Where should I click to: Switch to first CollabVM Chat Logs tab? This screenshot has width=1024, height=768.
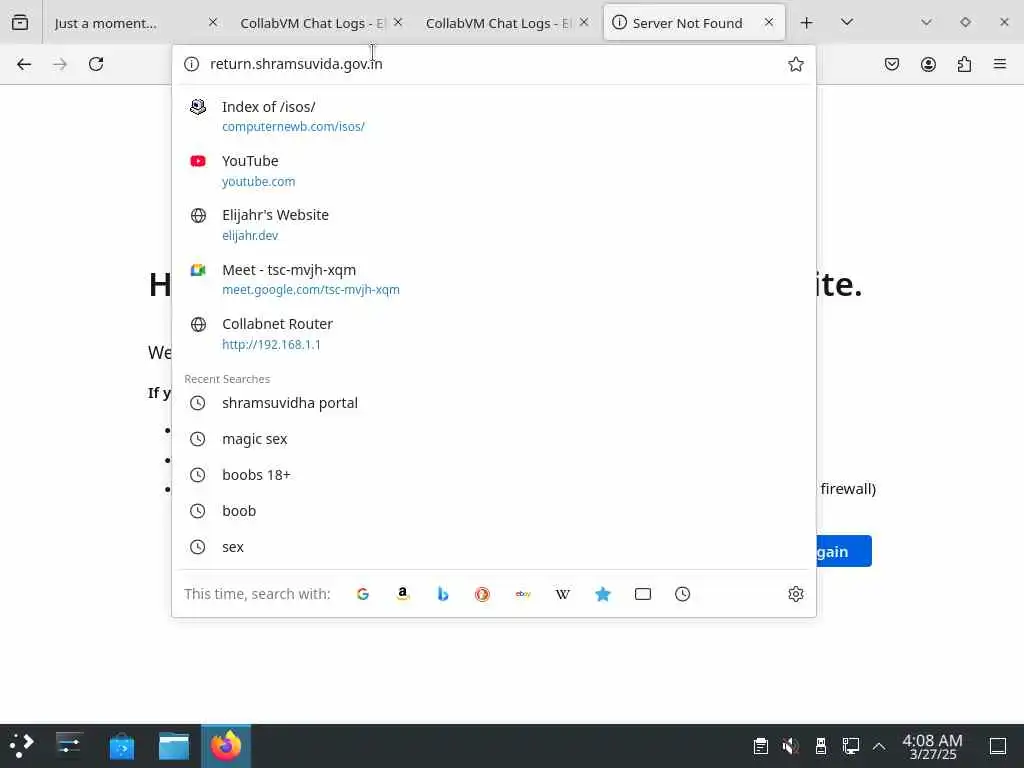[321, 23]
